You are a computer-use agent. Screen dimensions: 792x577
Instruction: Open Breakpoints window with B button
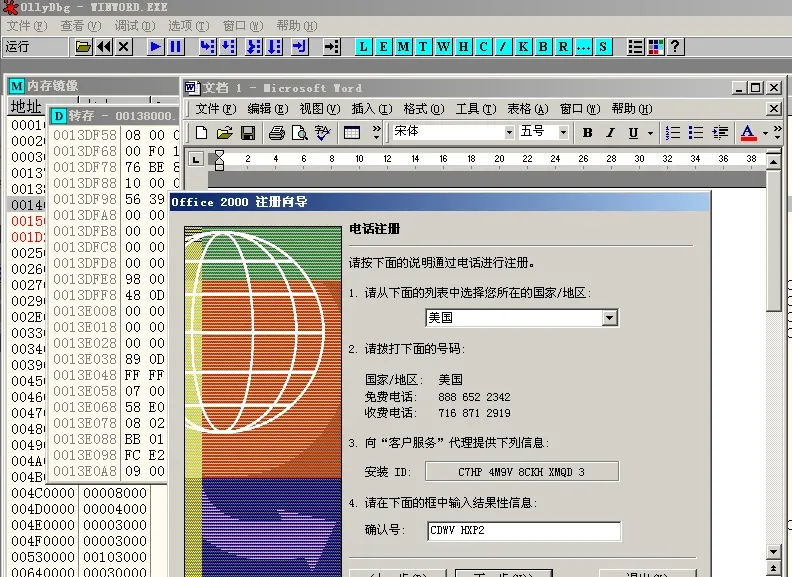point(543,47)
